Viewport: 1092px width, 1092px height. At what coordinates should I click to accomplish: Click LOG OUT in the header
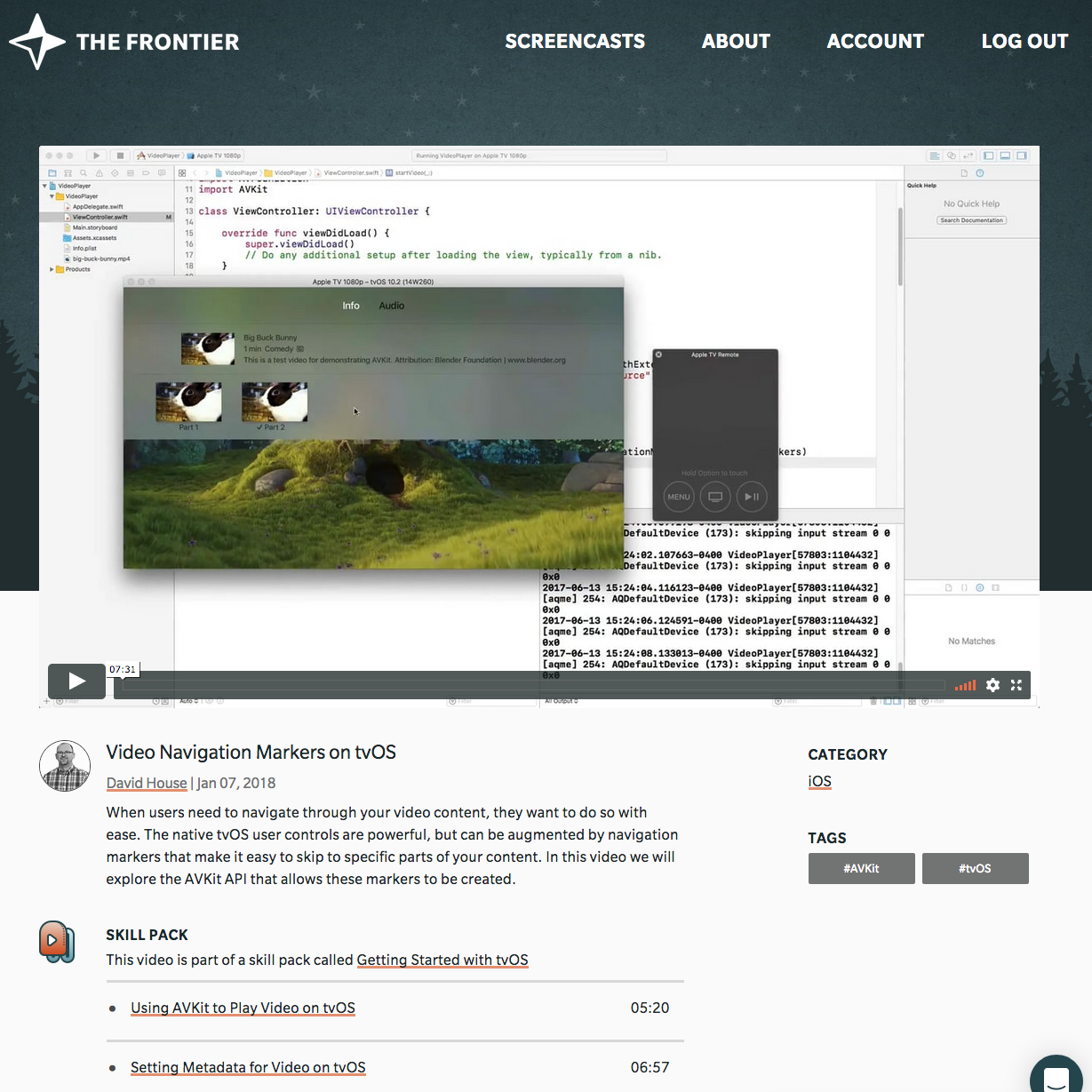(x=1024, y=41)
